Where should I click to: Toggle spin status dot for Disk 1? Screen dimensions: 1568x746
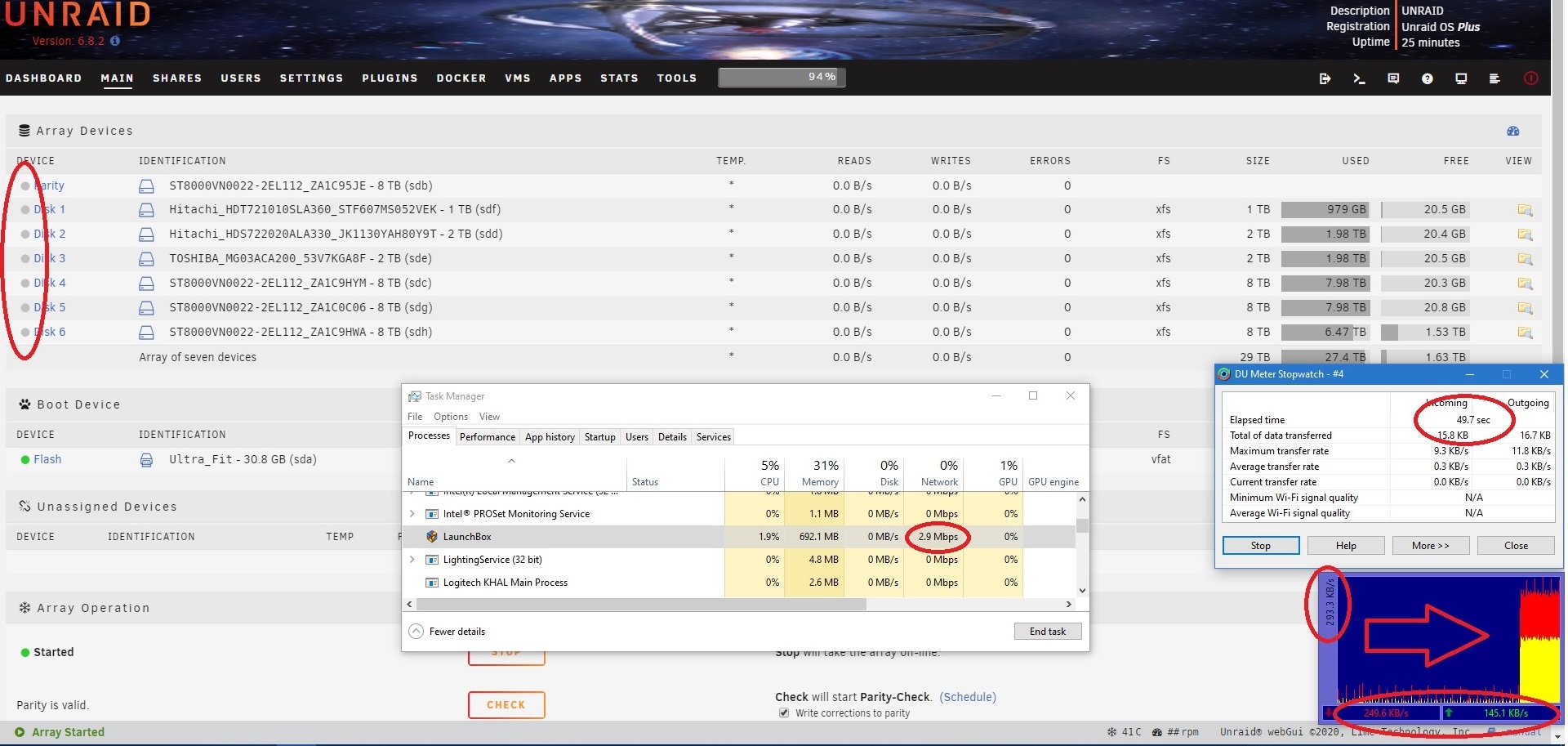pos(25,210)
